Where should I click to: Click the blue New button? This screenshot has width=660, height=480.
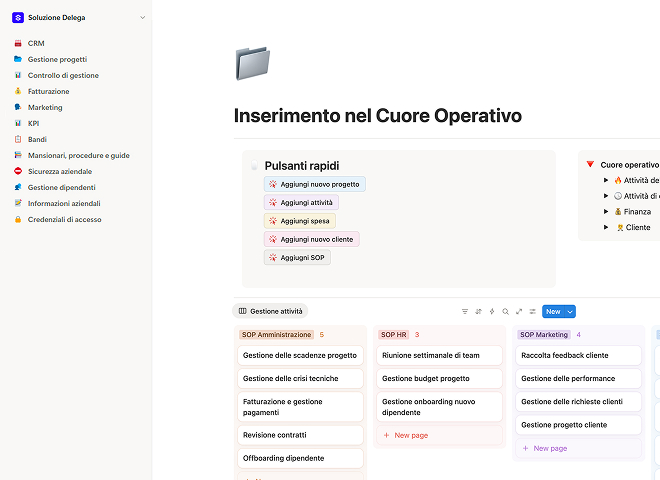tap(553, 312)
